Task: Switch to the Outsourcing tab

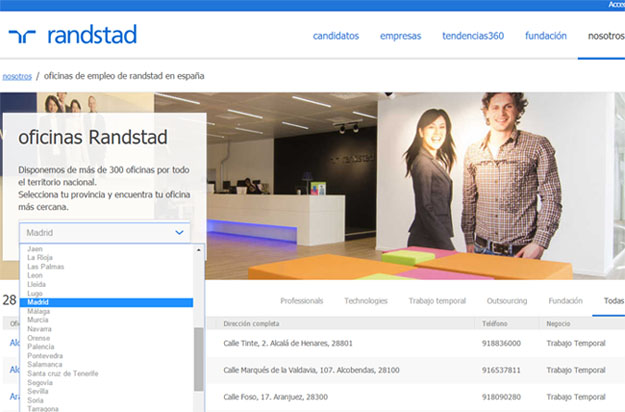Action: click(507, 301)
